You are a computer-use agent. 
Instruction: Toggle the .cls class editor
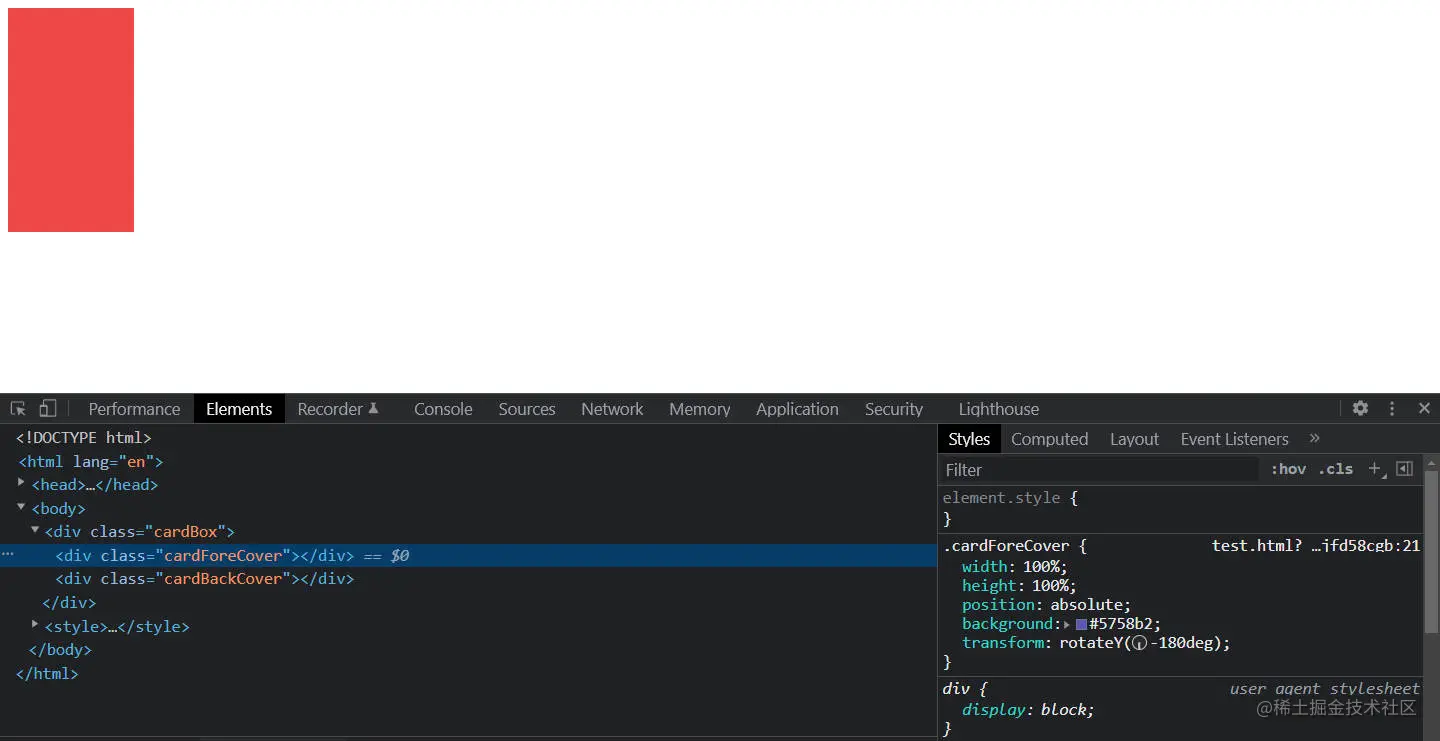click(x=1336, y=469)
